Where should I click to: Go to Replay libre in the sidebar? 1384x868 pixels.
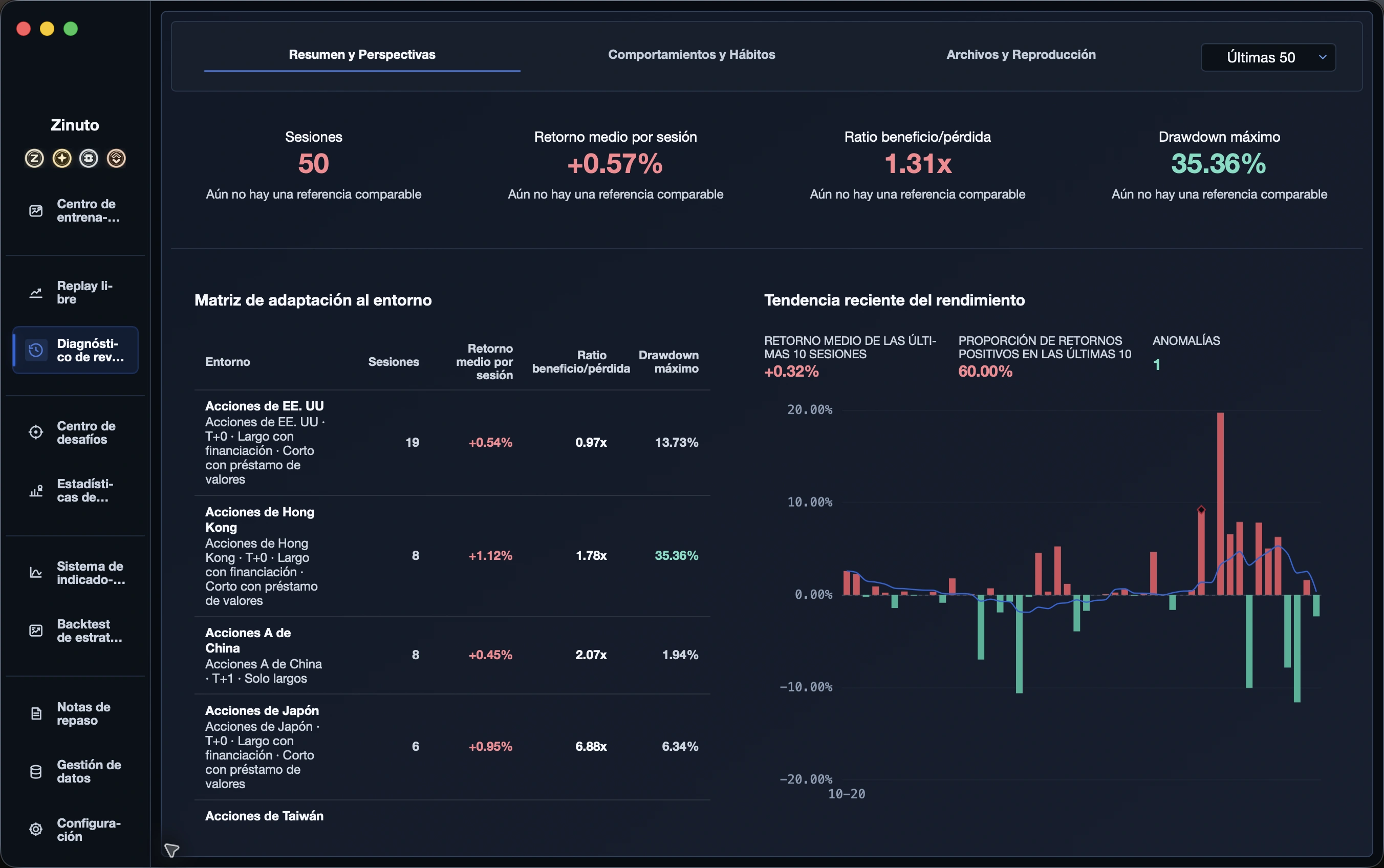coord(75,293)
